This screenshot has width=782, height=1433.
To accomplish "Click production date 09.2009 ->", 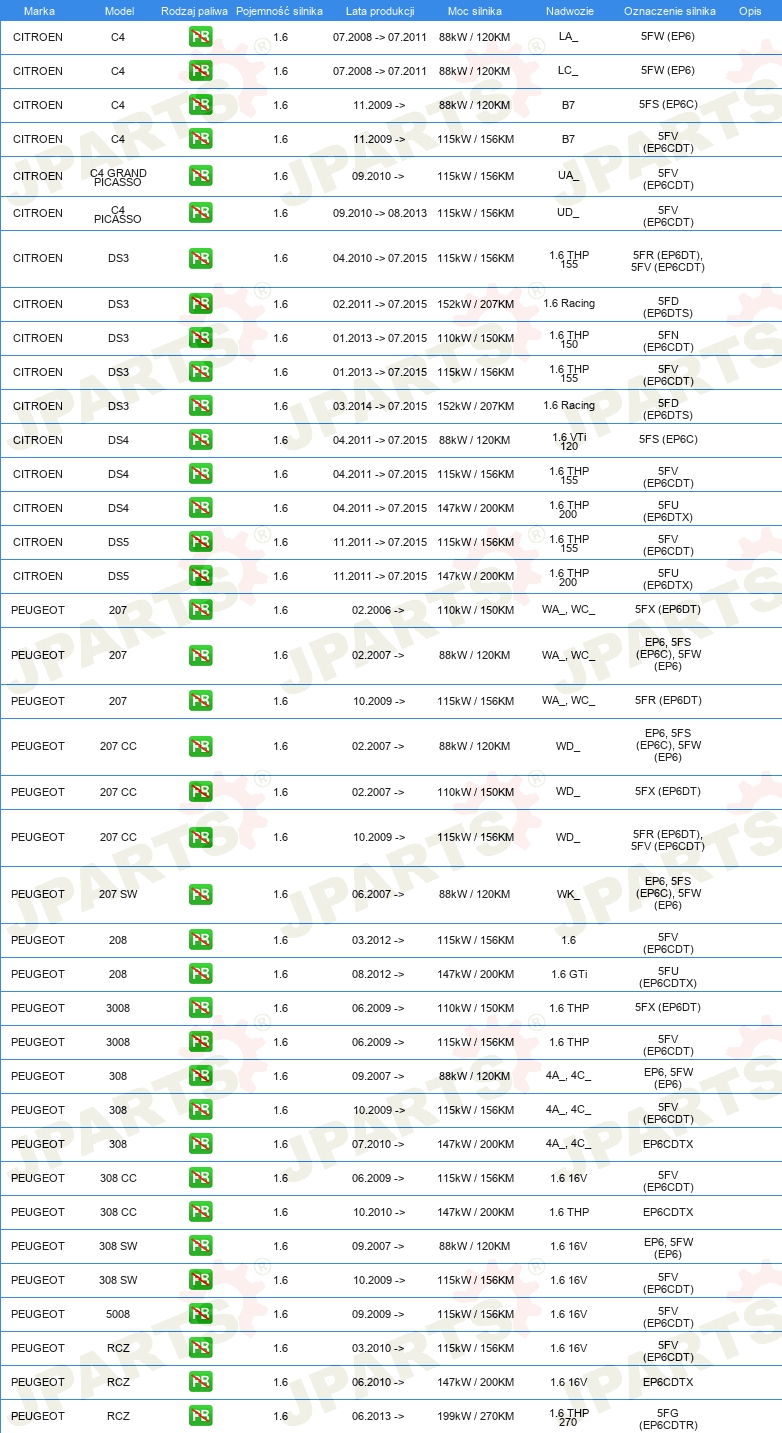I will click(x=379, y=1314).
